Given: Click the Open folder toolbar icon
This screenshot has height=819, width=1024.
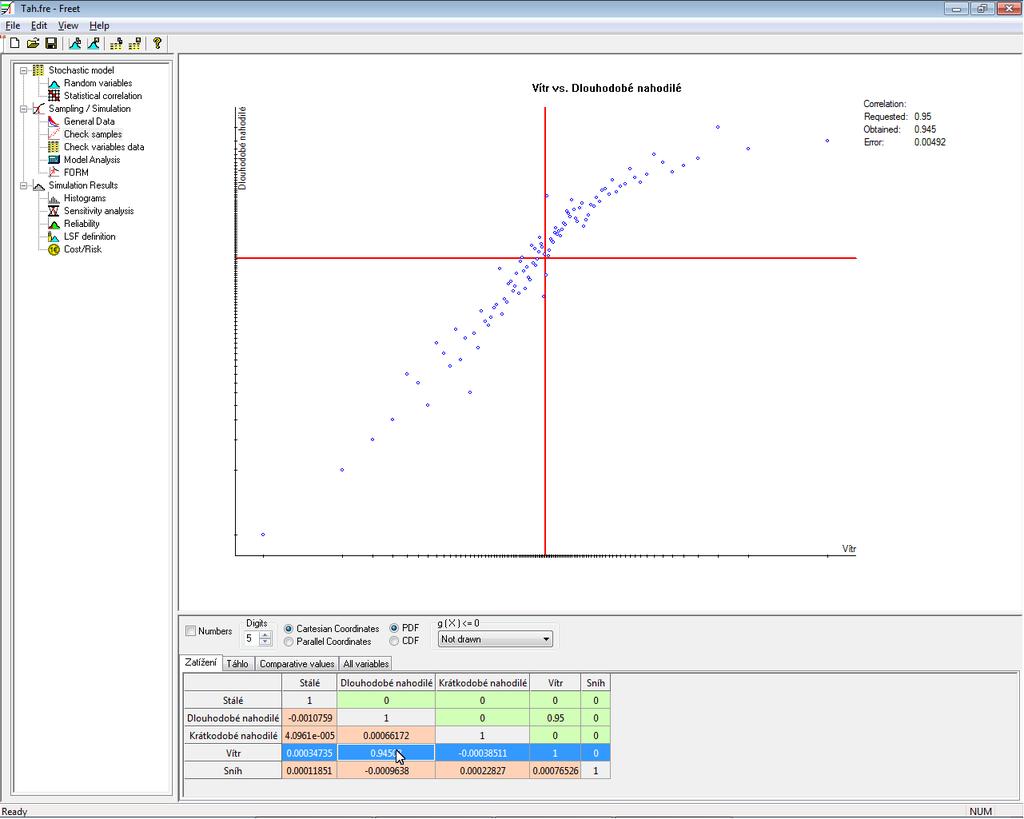Looking at the screenshot, I should coord(33,44).
